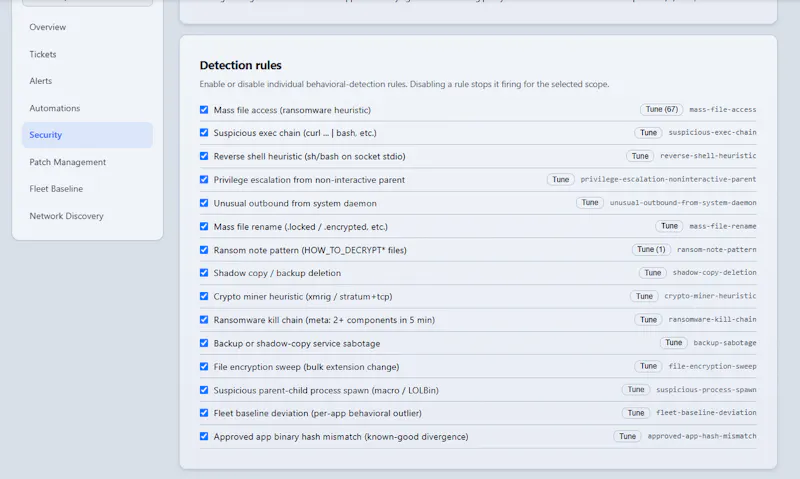Toggle Ransomware kill chain checkbox
The image size is (800, 479).
(204, 320)
